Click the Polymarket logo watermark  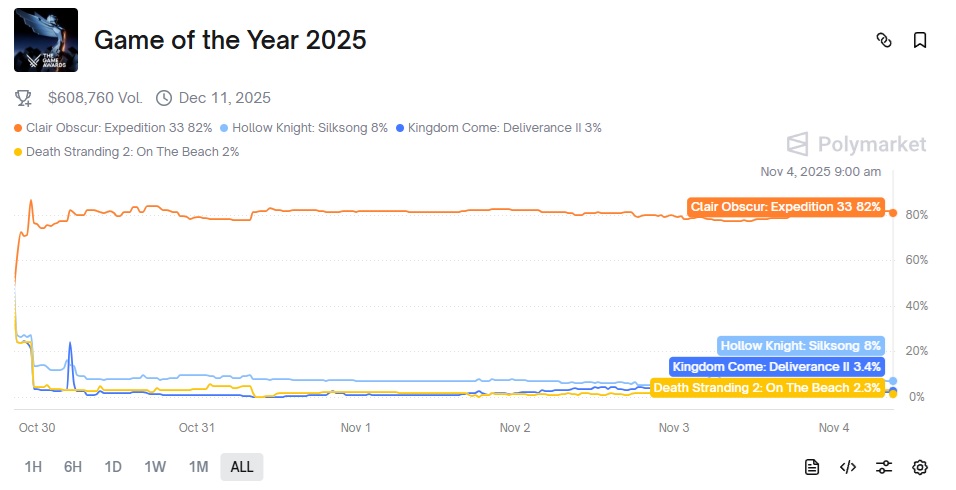coord(856,144)
